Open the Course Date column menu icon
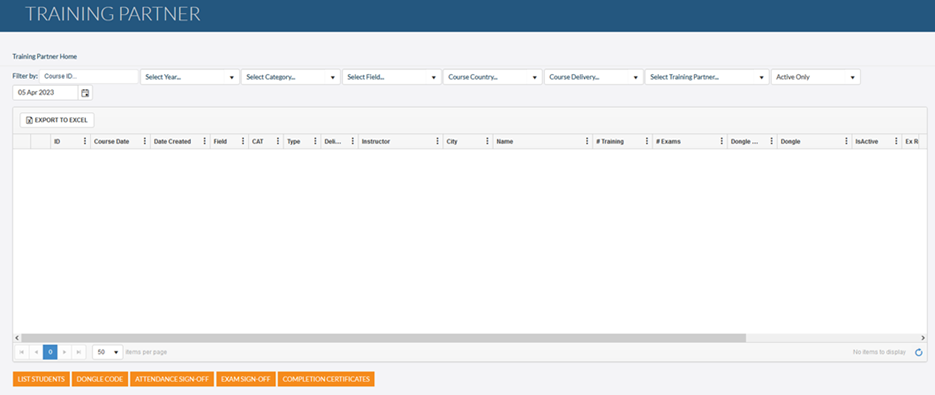The width and height of the screenshot is (935, 395). coord(144,141)
